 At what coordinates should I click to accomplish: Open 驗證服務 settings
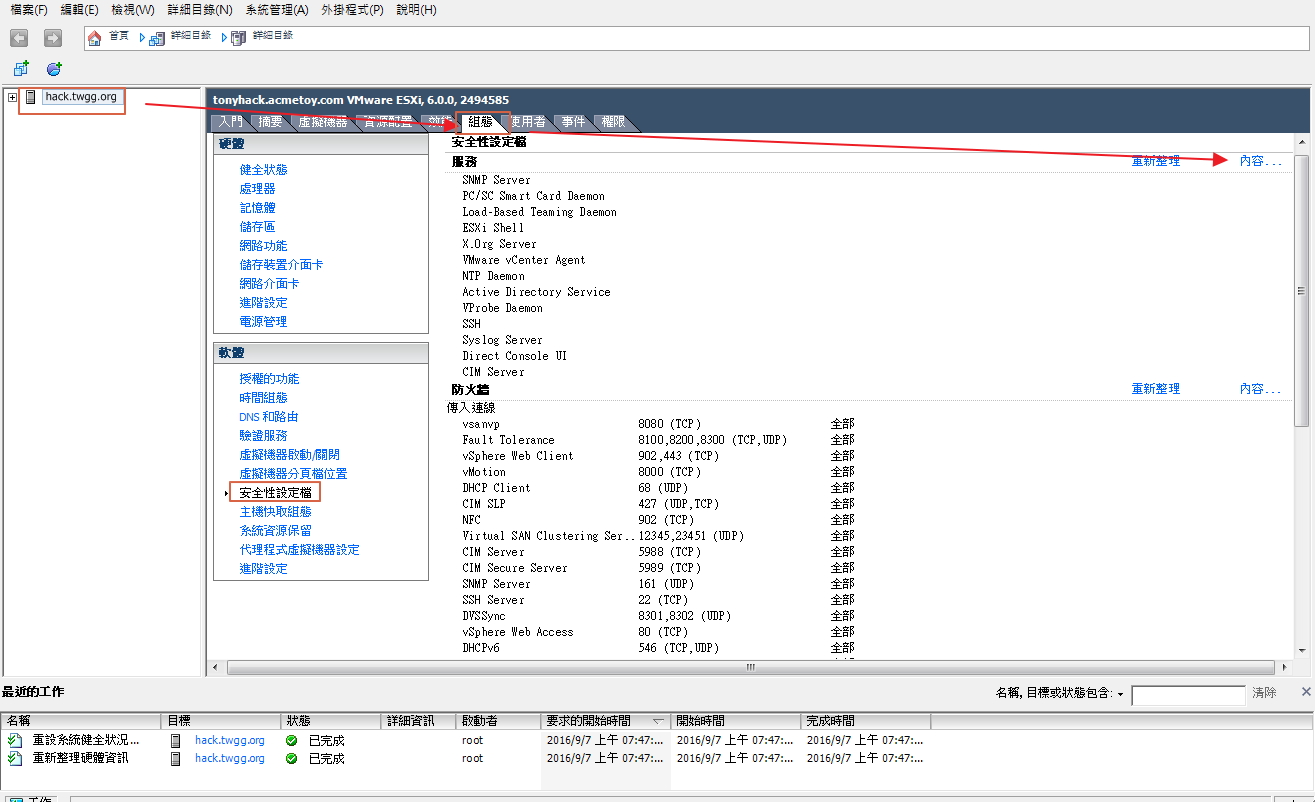[x=263, y=436]
